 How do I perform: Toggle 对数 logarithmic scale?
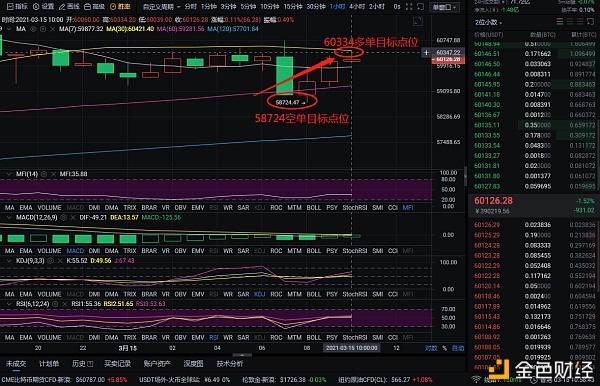tap(431, 348)
